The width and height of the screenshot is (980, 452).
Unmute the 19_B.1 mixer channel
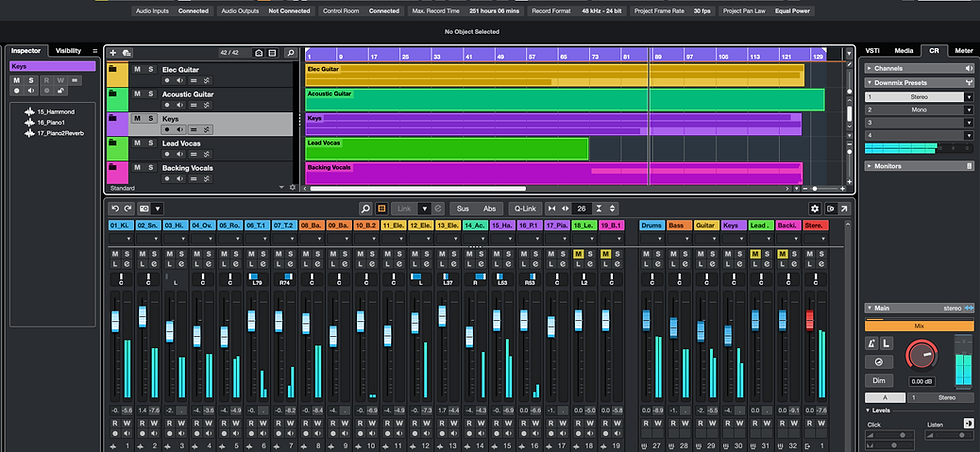(605, 254)
